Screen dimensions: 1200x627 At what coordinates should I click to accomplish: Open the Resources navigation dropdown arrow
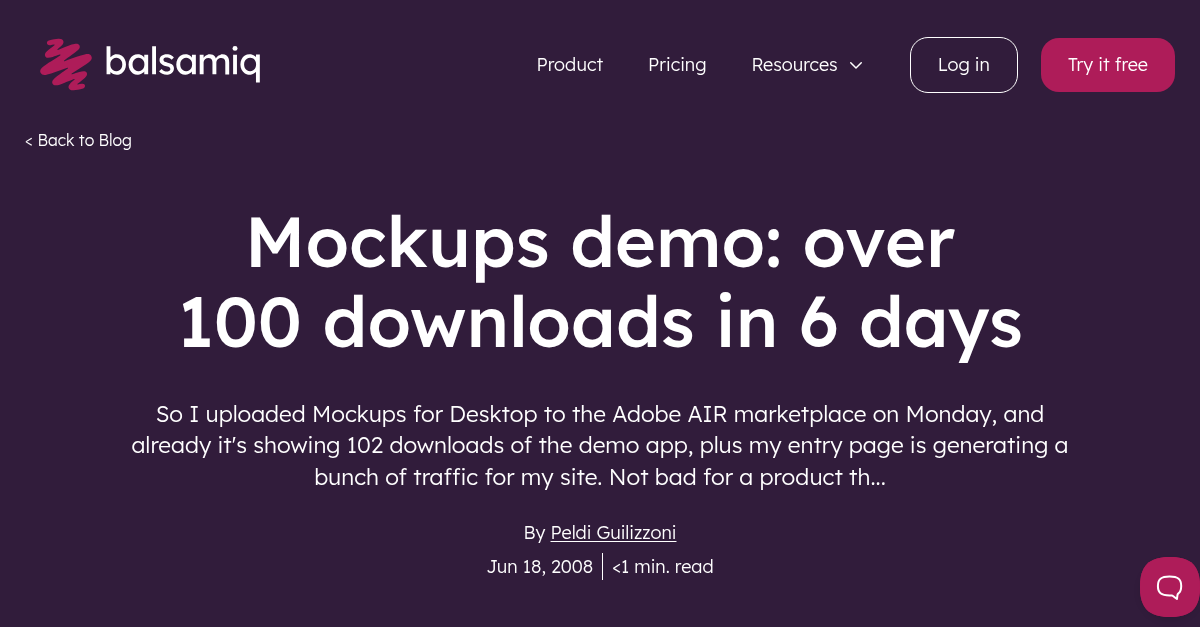tap(856, 65)
